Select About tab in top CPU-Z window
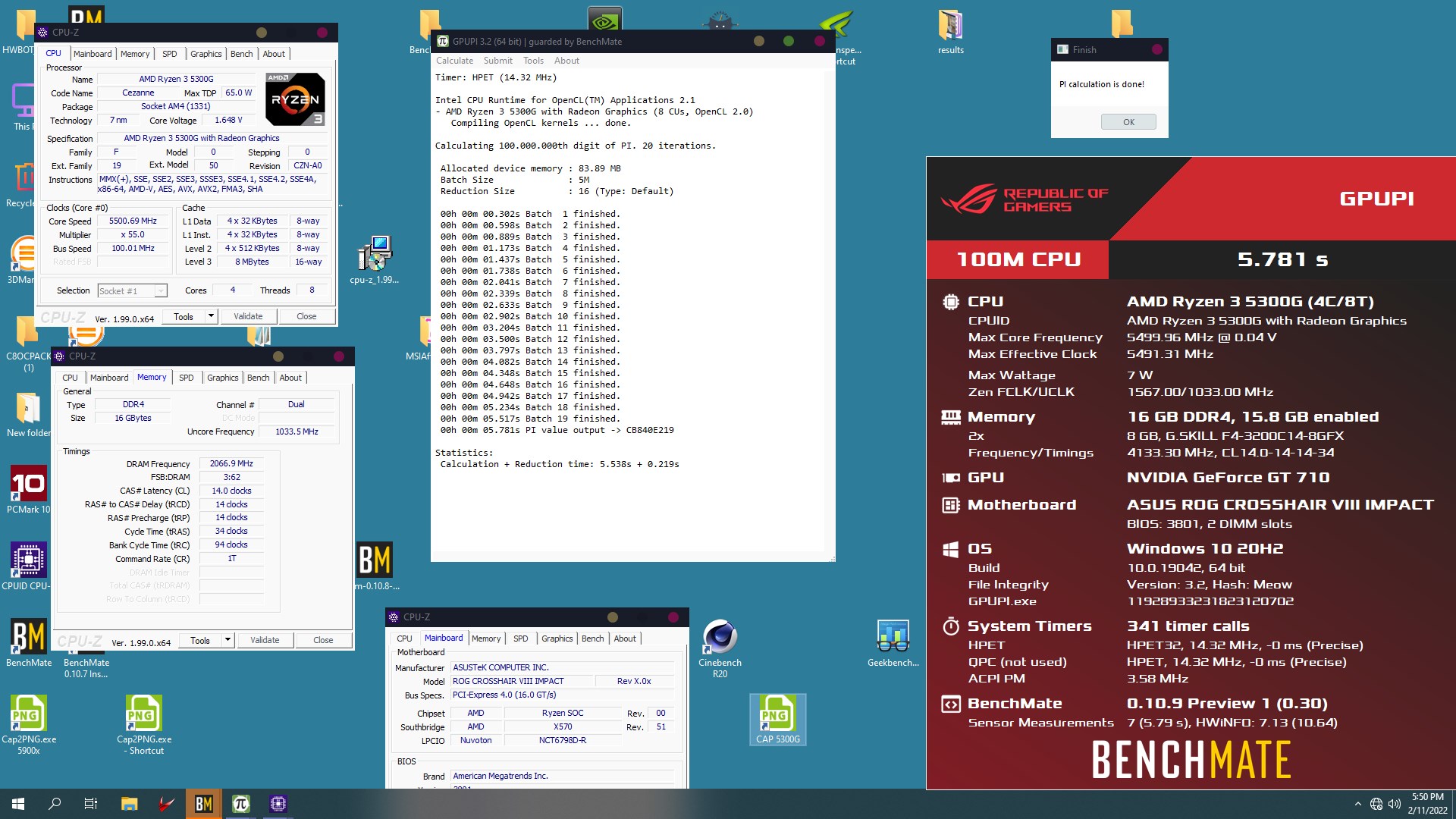 coord(274,54)
